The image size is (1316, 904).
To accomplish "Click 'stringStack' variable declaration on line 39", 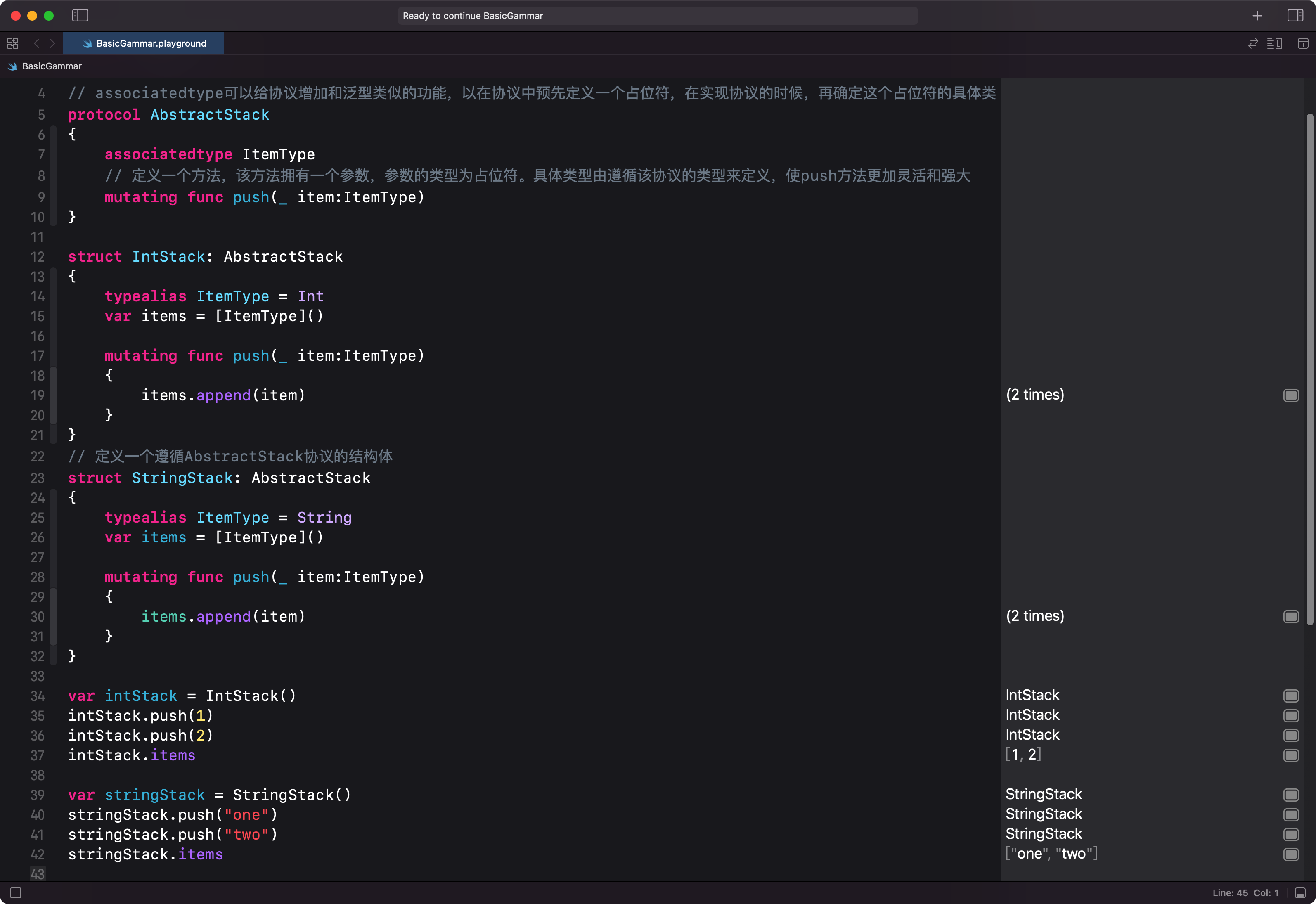I will pos(154,795).
